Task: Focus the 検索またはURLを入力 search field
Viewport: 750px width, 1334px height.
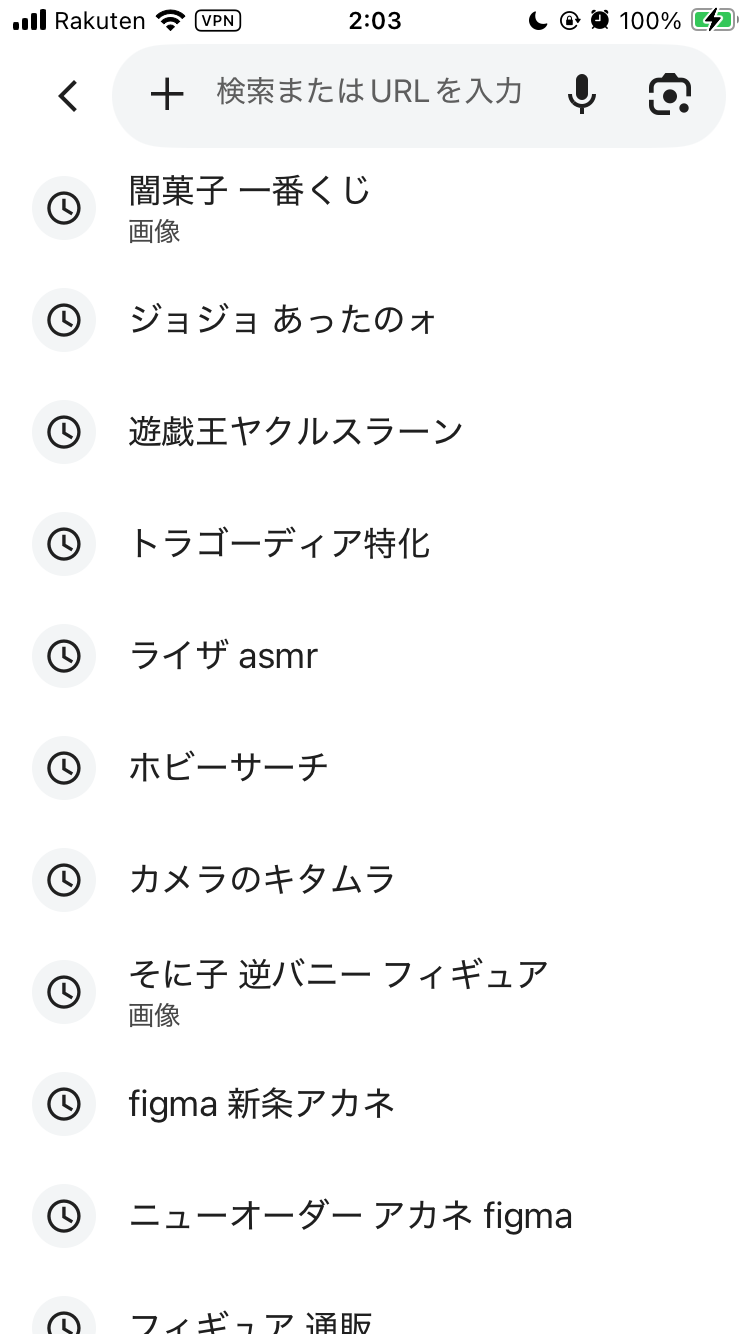Action: pyautogui.click(x=370, y=93)
